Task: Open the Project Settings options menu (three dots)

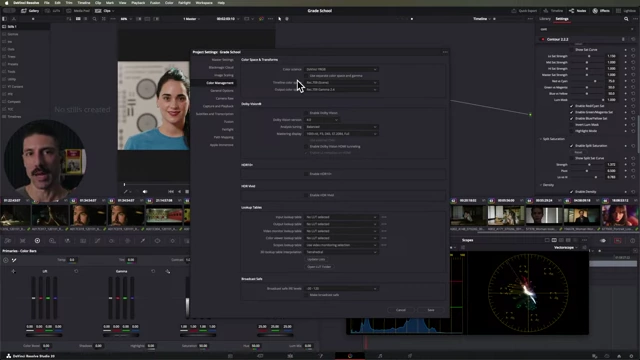Action: click(x=445, y=52)
